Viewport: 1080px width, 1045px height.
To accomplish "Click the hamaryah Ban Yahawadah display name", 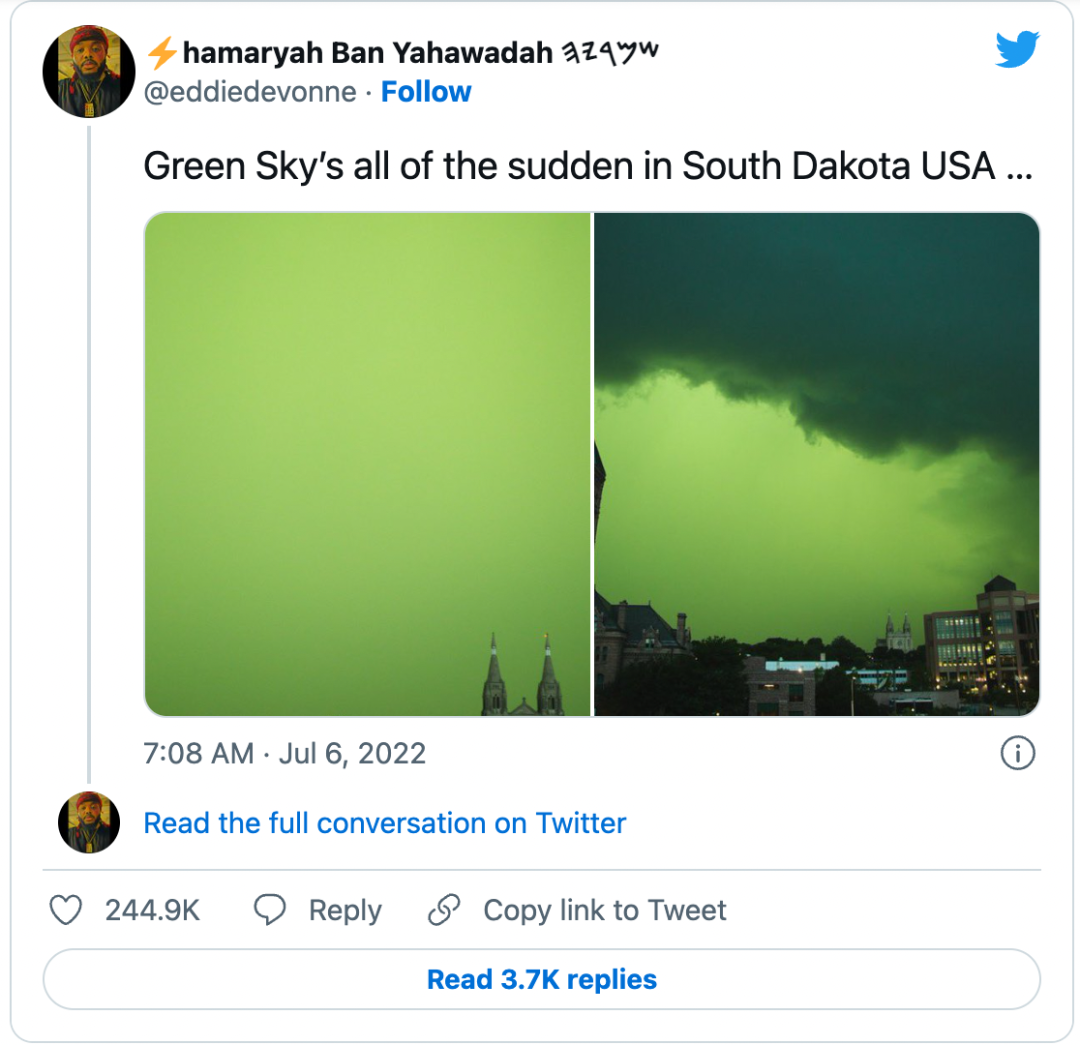I will pyautogui.click(x=367, y=52).
